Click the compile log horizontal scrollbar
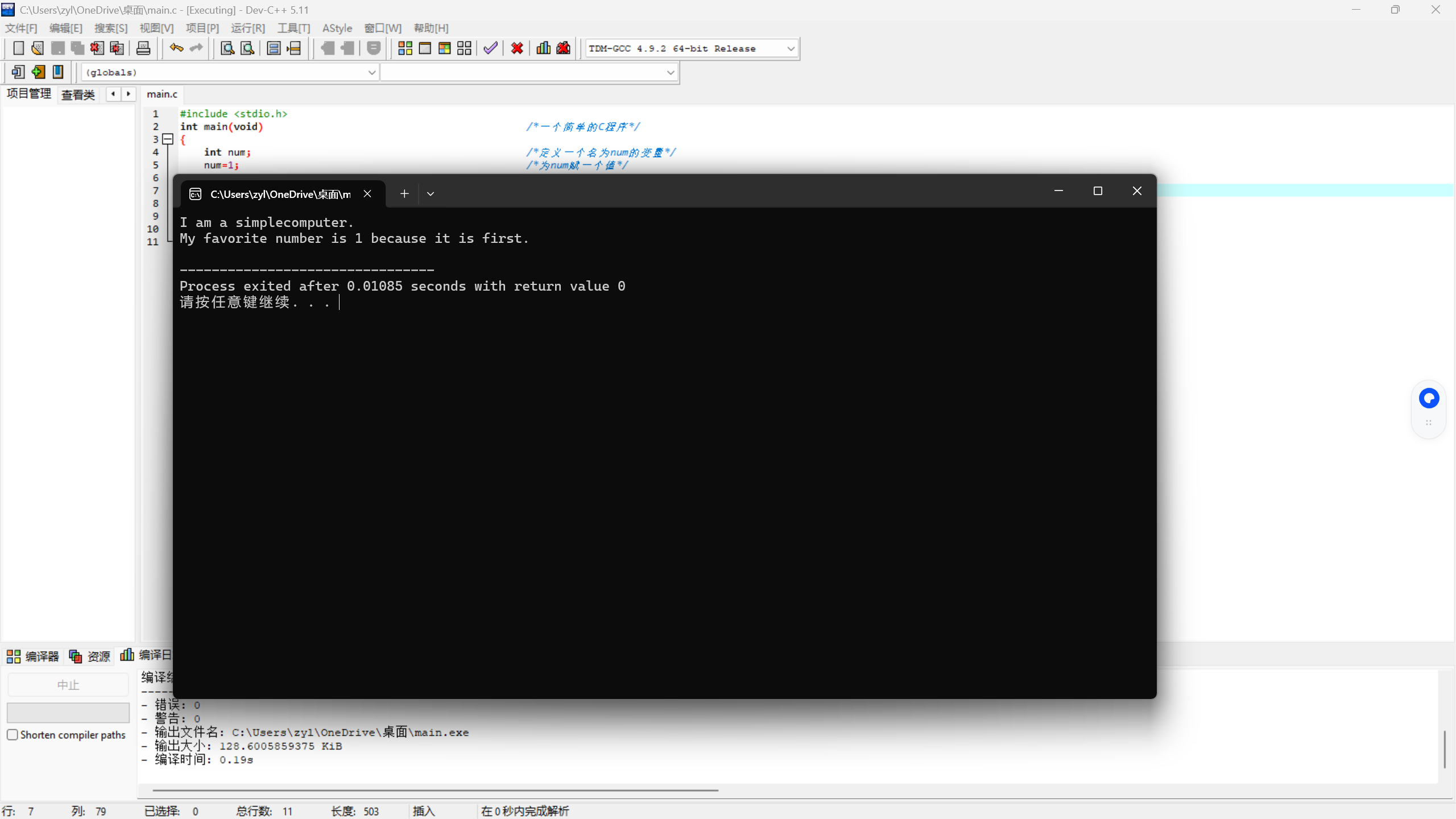The width and height of the screenshot is (1456, 819). (435, 790)
